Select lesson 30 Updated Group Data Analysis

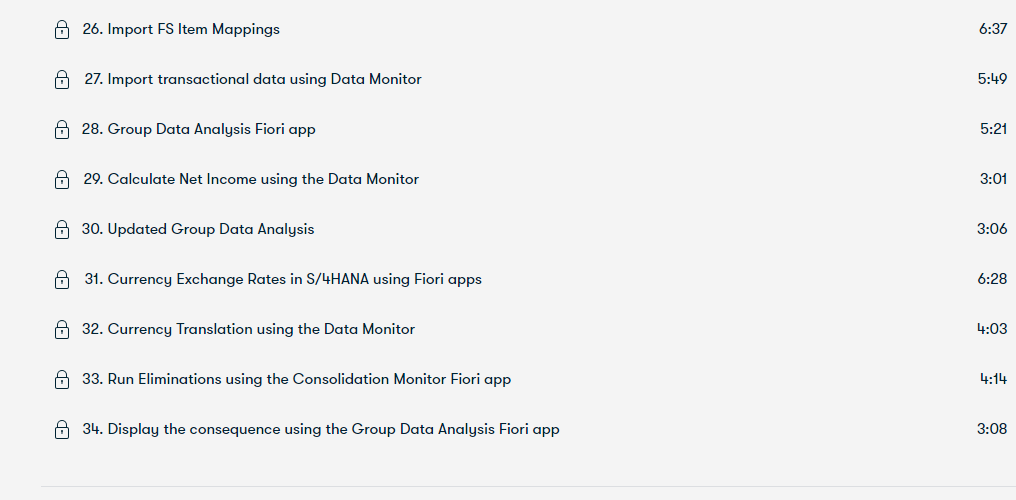pos(198,229)
